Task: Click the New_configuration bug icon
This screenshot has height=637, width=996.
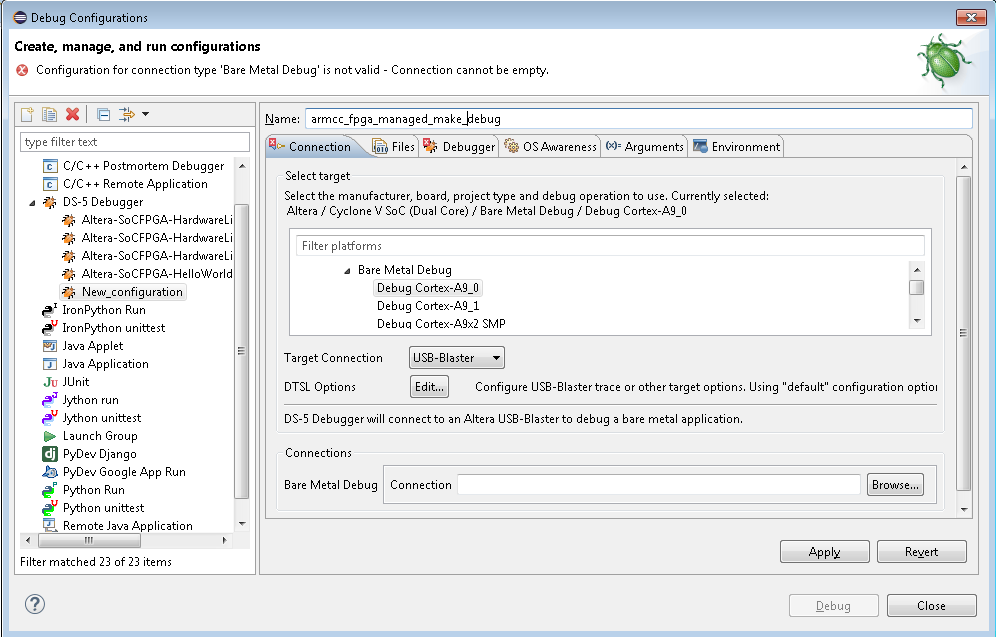Action: [x=69, y=292]
